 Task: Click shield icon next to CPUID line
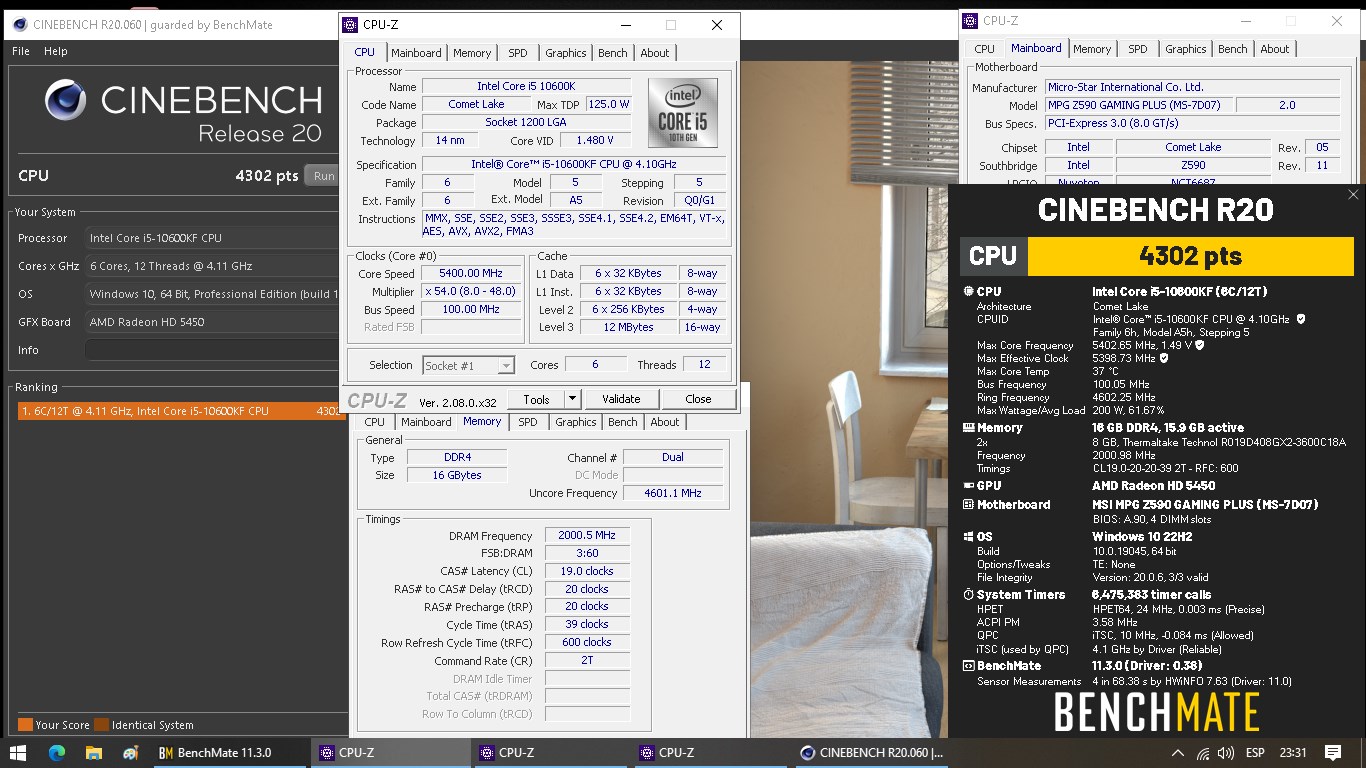click(1300, 319)
